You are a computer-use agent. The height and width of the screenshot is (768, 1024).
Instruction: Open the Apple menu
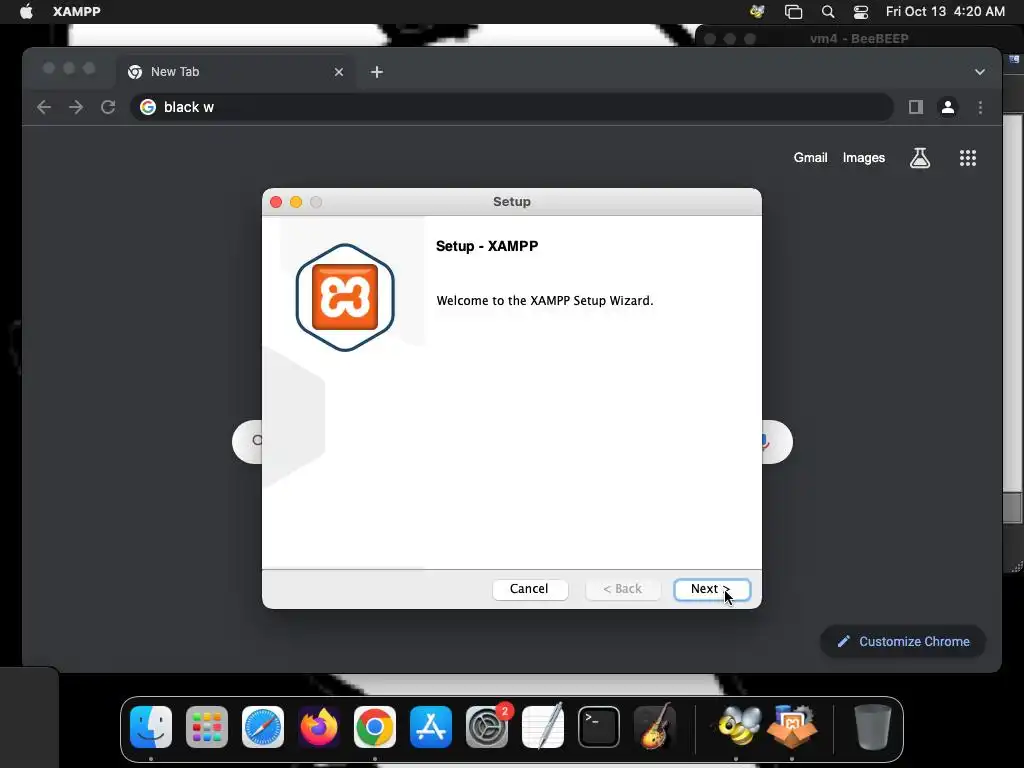[x=26, y=11]
